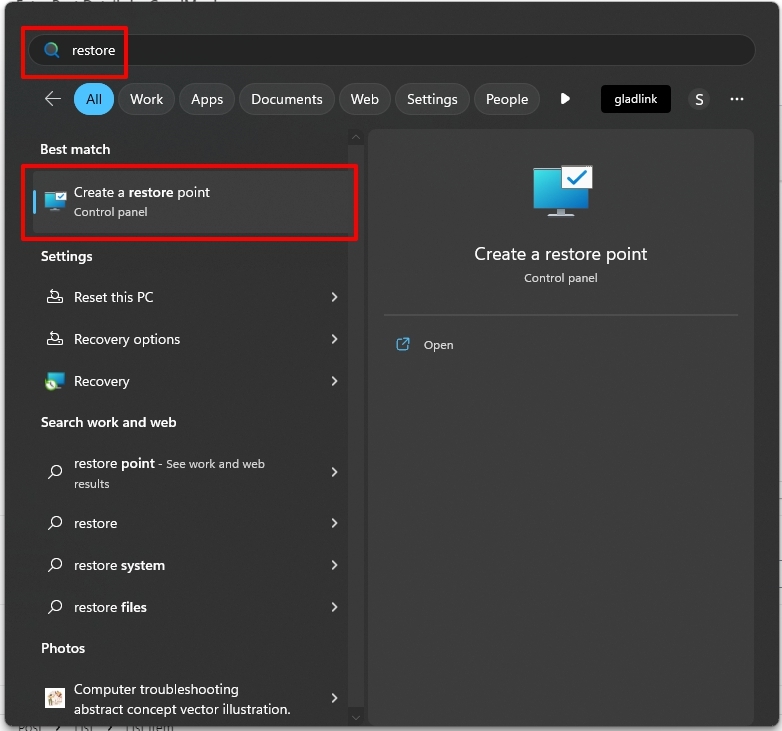
Task: Click the Computer troubleshooting photo thumbnail
Action: tap(55, 698)
